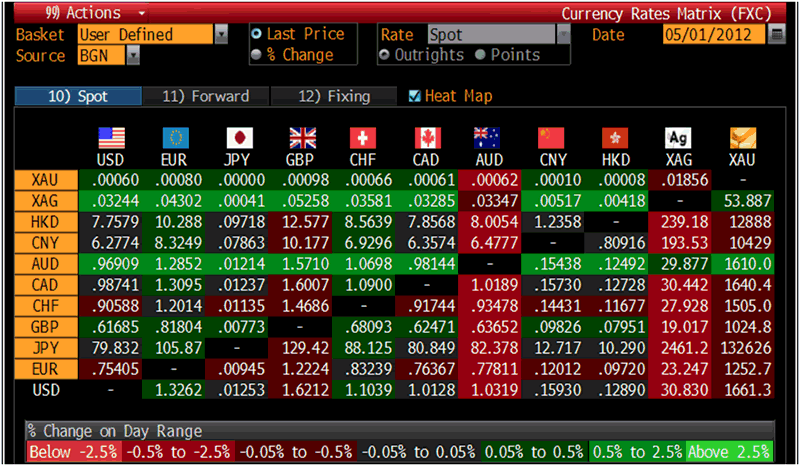800x466 pixels.
Task: Click the UK flag icon above GBP
Action: pyautogui.click(x=302, y=138)
